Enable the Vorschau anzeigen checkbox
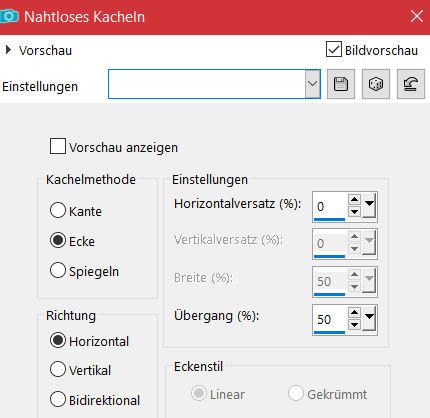Viewport: 430px width, 418px height. [58, 146]
